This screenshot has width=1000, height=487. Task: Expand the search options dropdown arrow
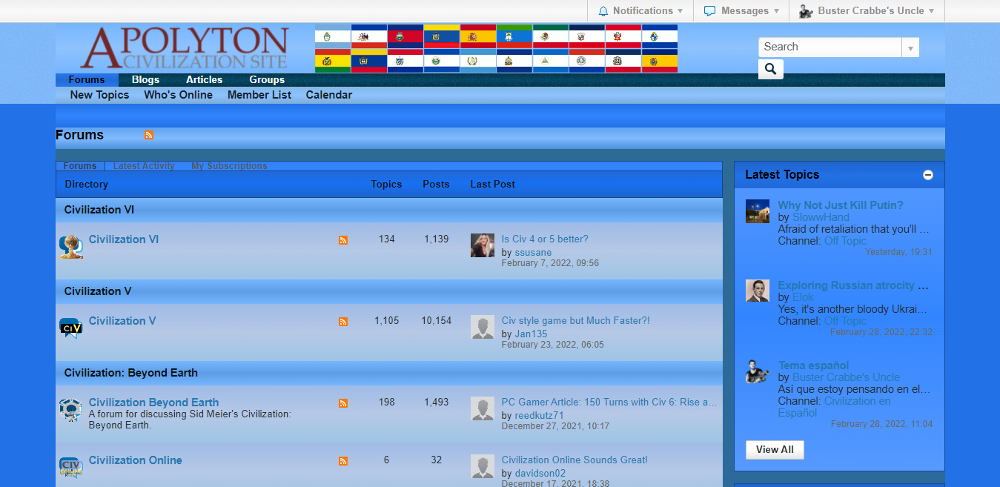point(910,47)
